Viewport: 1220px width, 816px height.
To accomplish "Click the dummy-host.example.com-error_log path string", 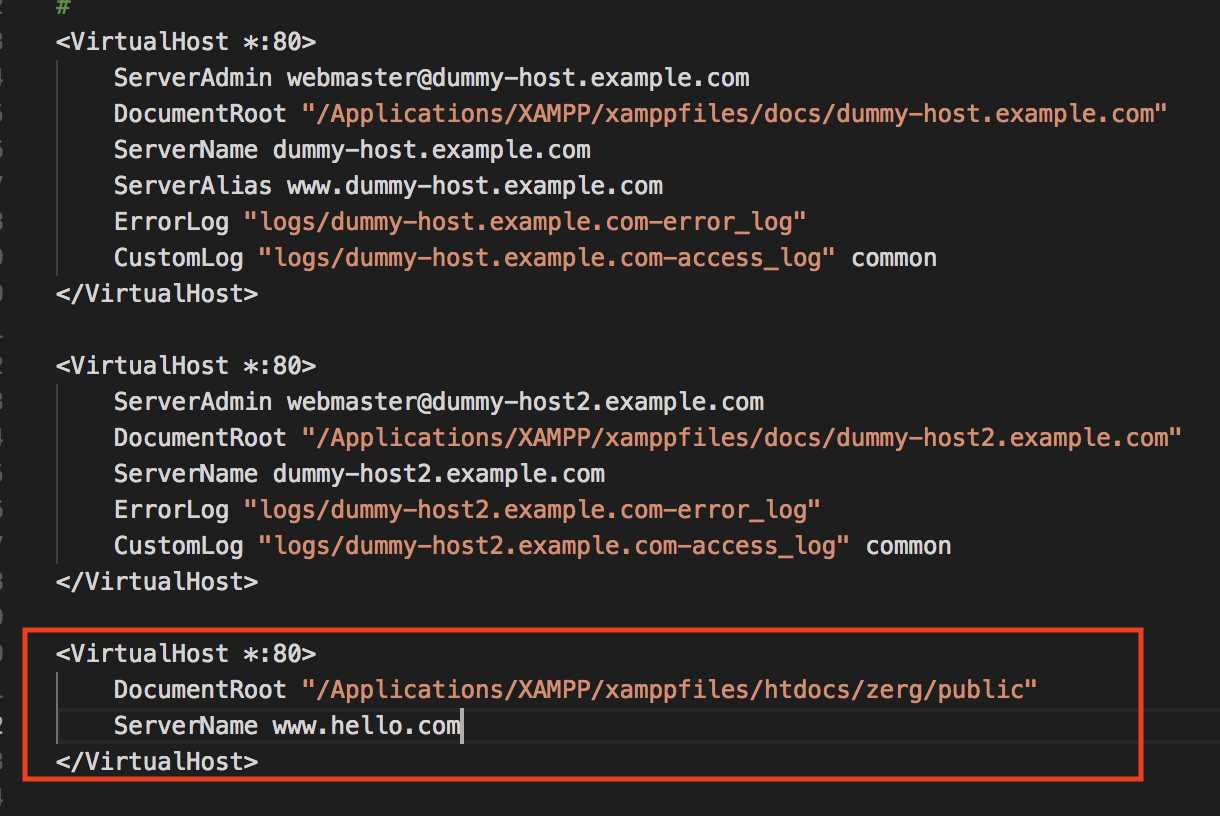I will click(525, 222).
